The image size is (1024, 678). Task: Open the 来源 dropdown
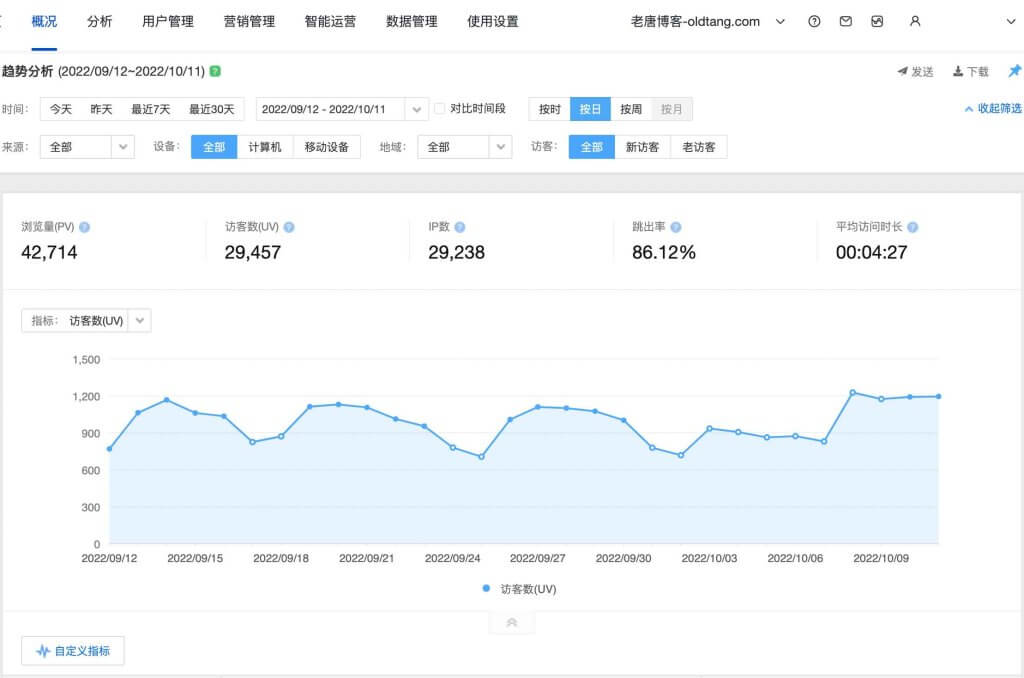(87, 147)
